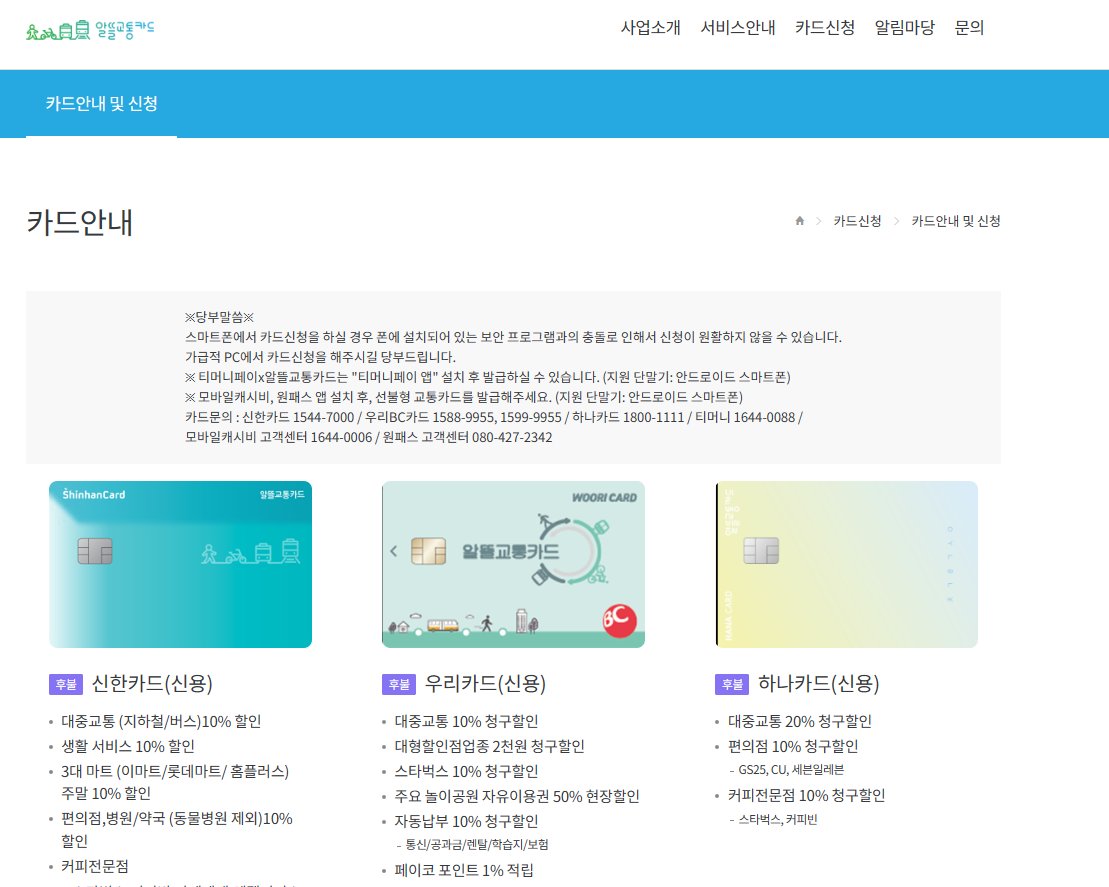1109x887 pixels.
Task: Click the Hana card thumbnail image
Action: (x=847, y=563)
